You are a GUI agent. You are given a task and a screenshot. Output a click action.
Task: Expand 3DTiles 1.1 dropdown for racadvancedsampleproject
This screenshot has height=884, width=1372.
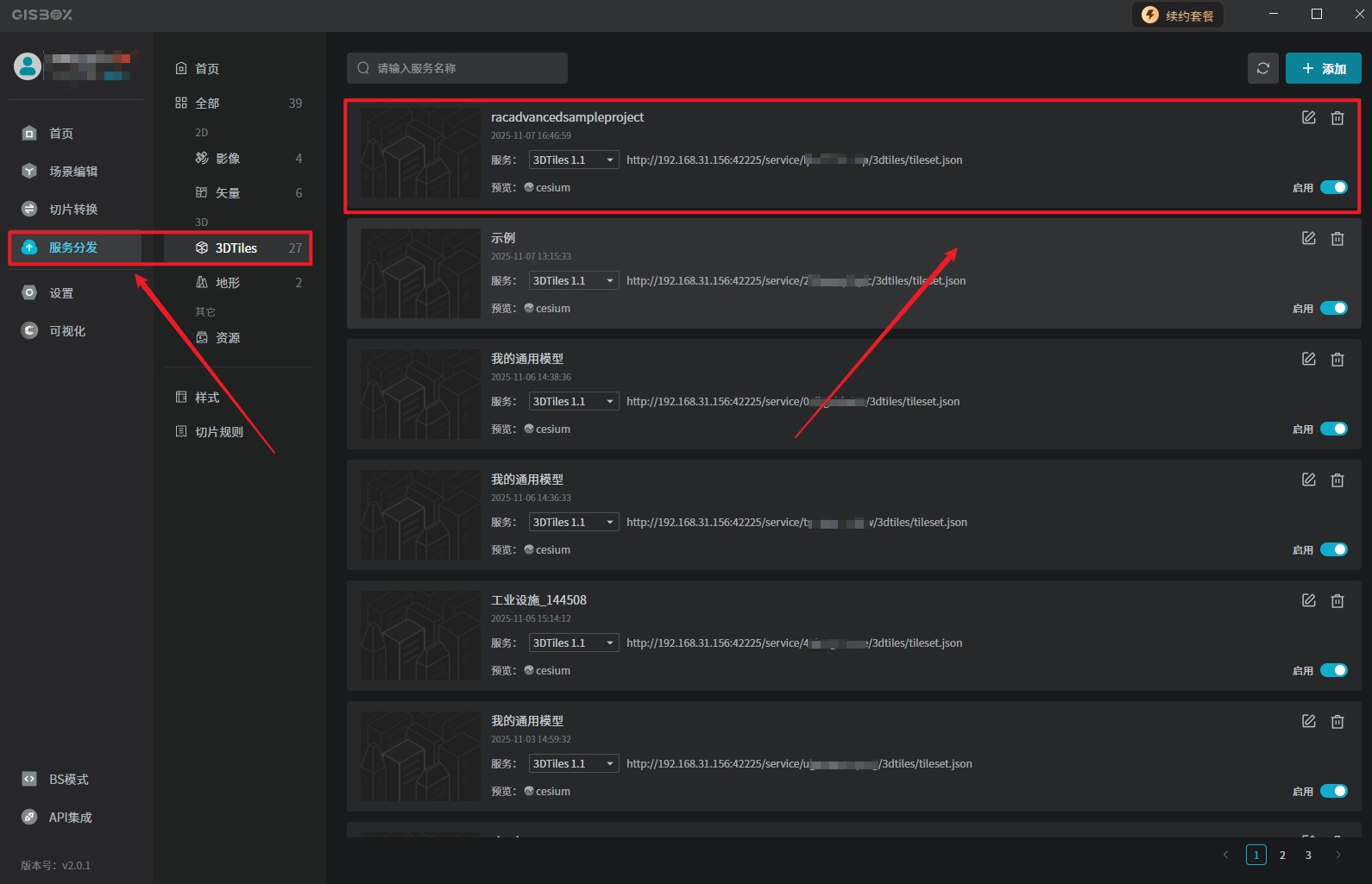[x=573, y=160]
